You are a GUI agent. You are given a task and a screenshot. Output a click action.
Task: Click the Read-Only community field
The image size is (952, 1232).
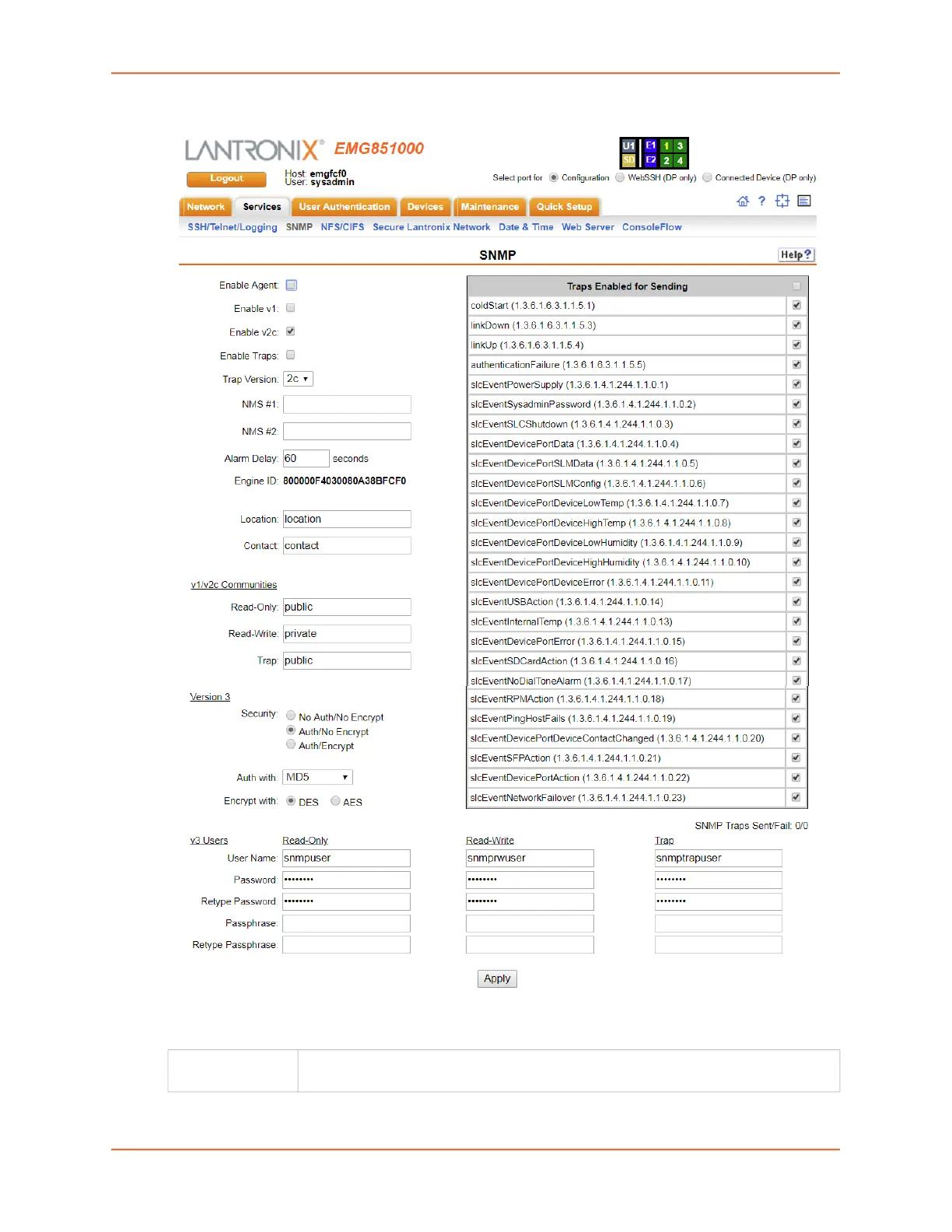[x=347, y=607]
